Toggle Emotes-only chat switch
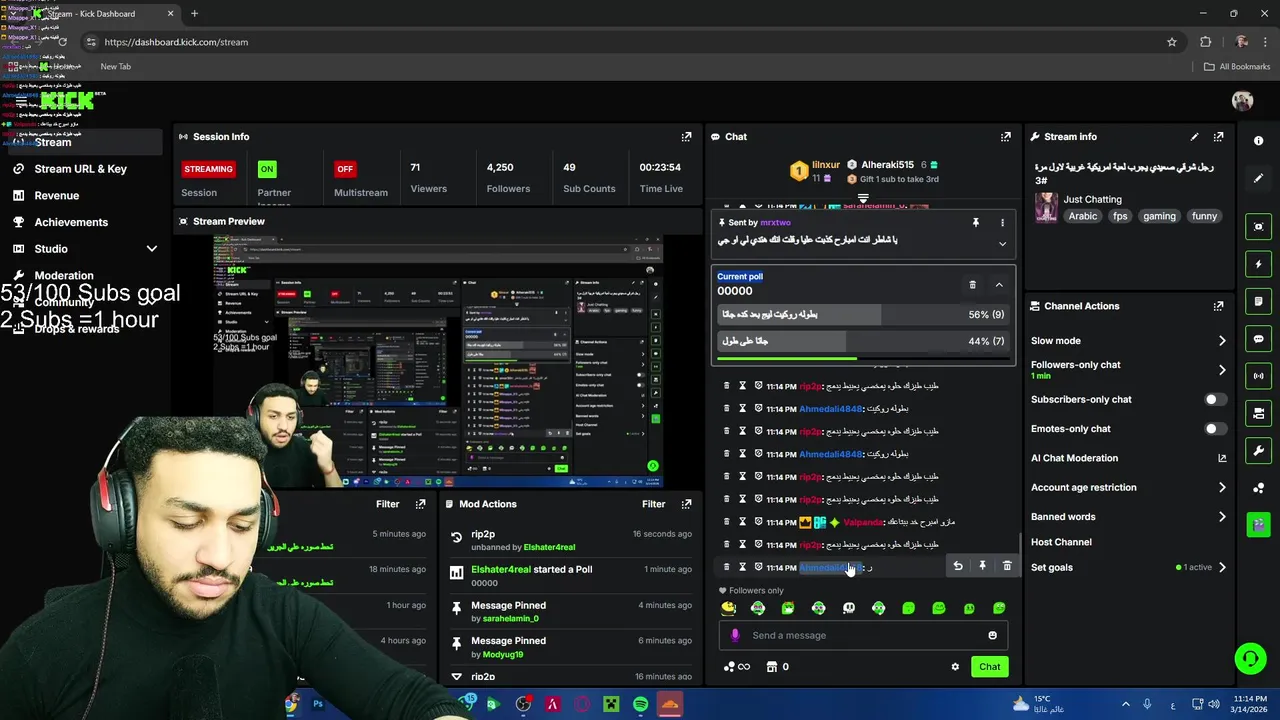This screenshot has width=1280, height=720. pos(1215,429)
